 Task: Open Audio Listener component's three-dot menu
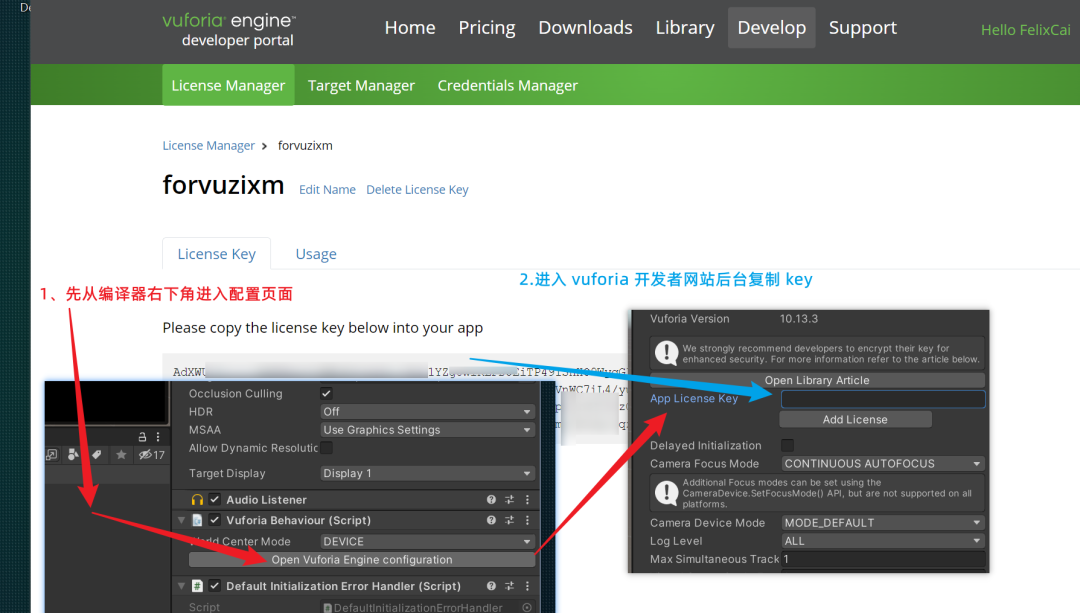tap(528, 499)
